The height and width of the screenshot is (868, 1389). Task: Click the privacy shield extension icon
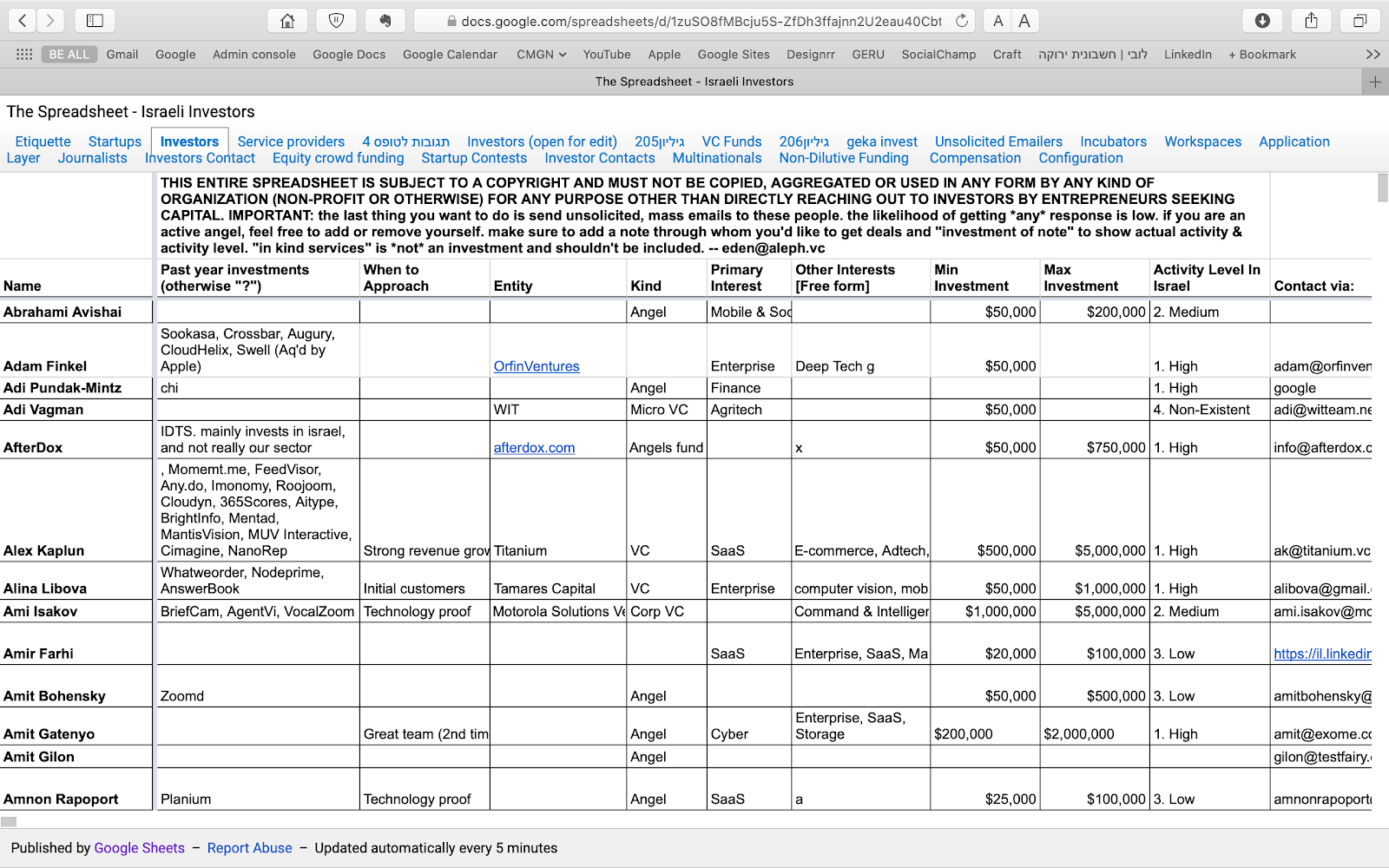tap(336, 21)
